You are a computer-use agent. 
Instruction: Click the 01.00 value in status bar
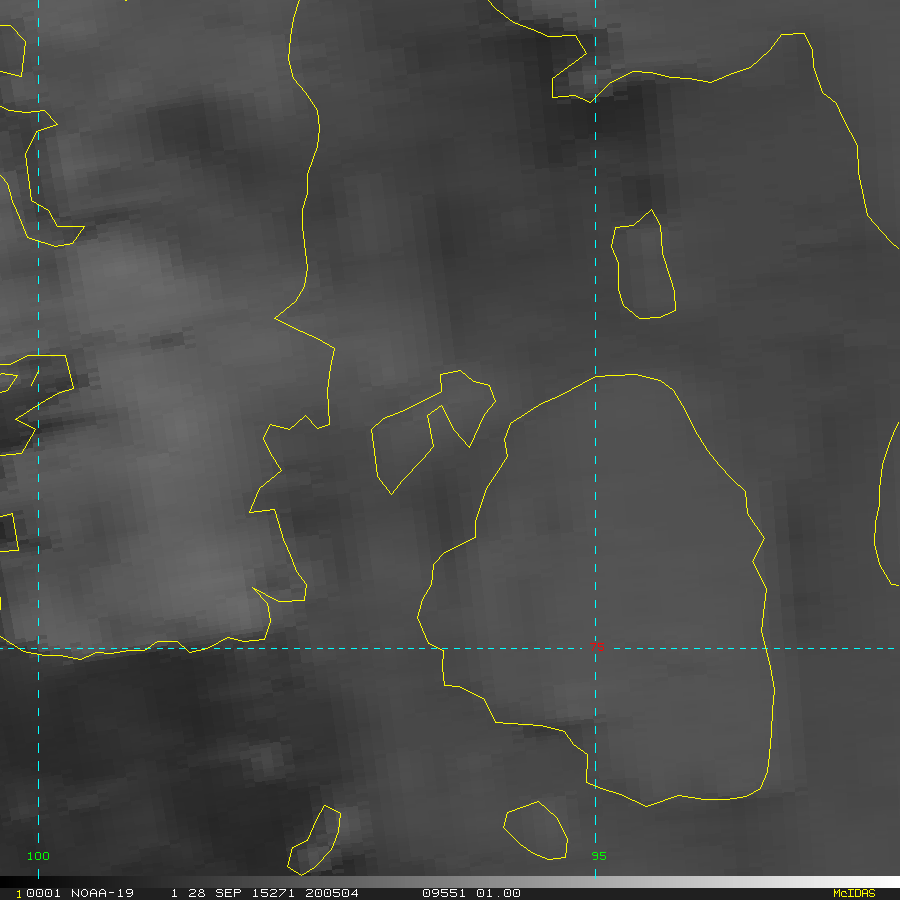(499, 893)
